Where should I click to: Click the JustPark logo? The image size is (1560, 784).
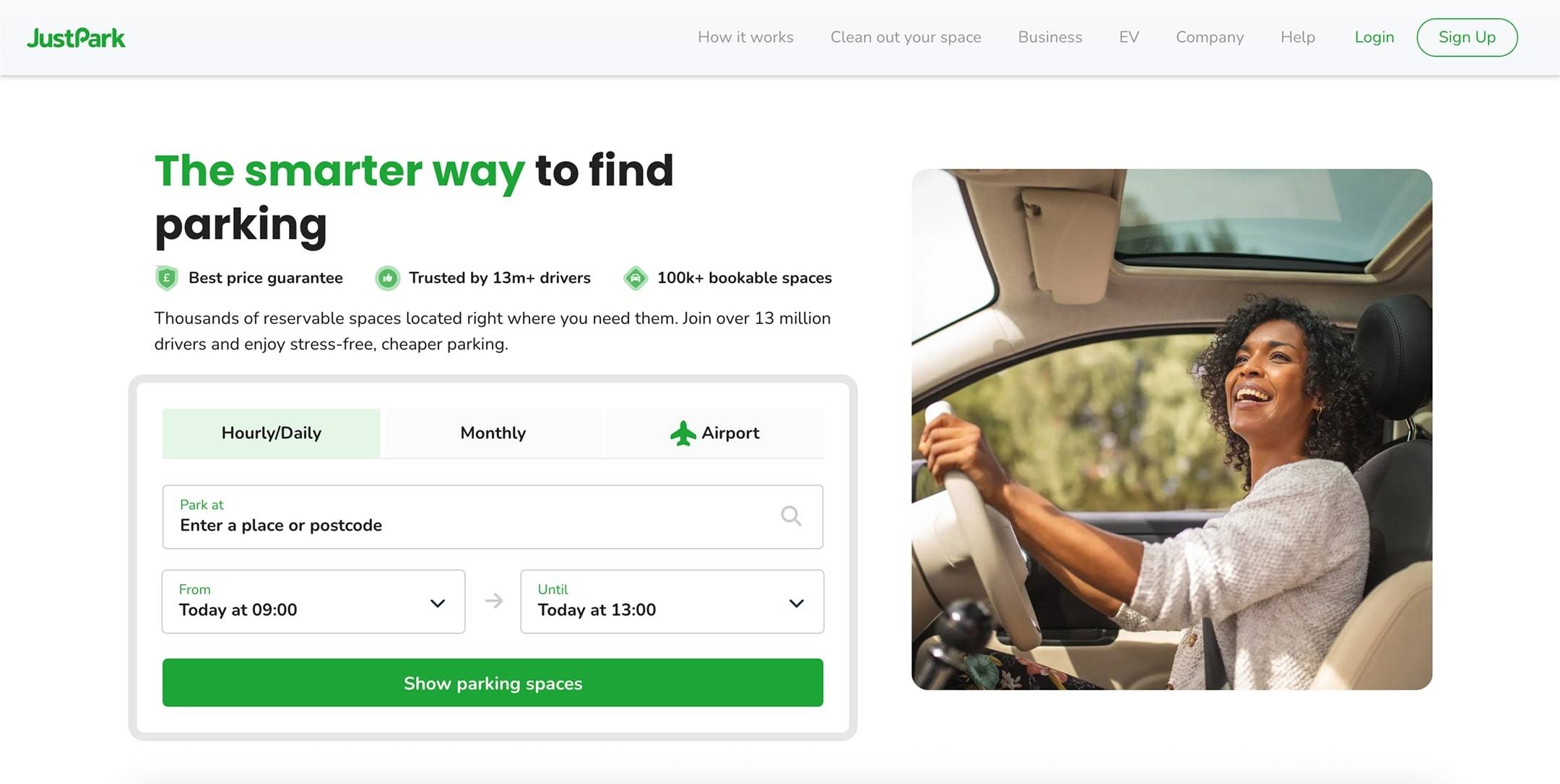(x=76, y=38)
